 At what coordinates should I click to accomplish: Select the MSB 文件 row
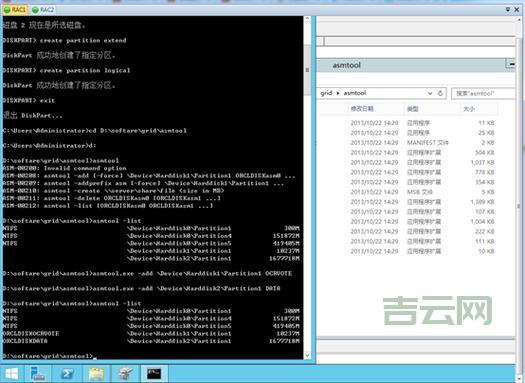pyautogui.click(x=408, y=192)
